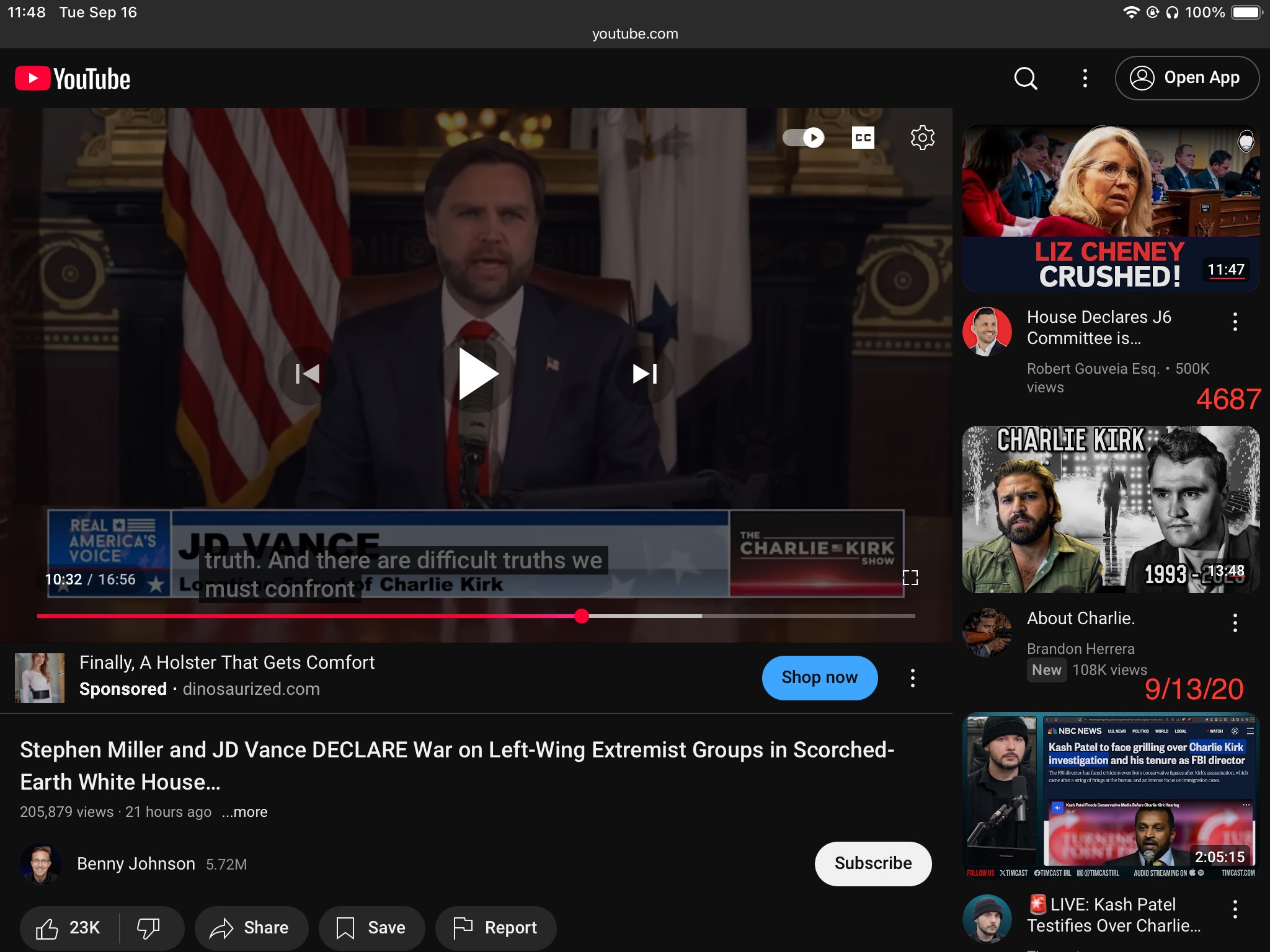Viewport: 1270px width, 952px height.
Task: Open YouTube search
Action: click(1025, 78)
